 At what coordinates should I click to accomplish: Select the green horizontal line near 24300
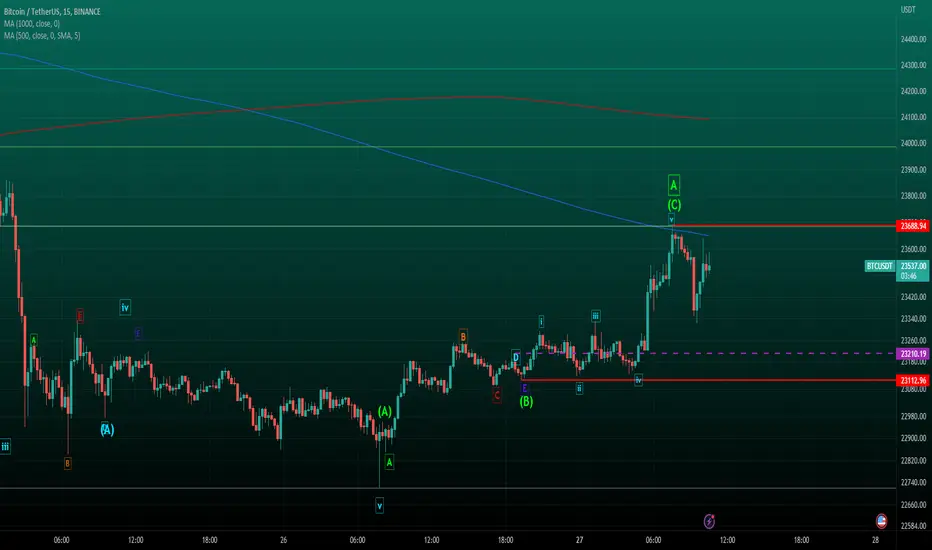pos(448,69)
